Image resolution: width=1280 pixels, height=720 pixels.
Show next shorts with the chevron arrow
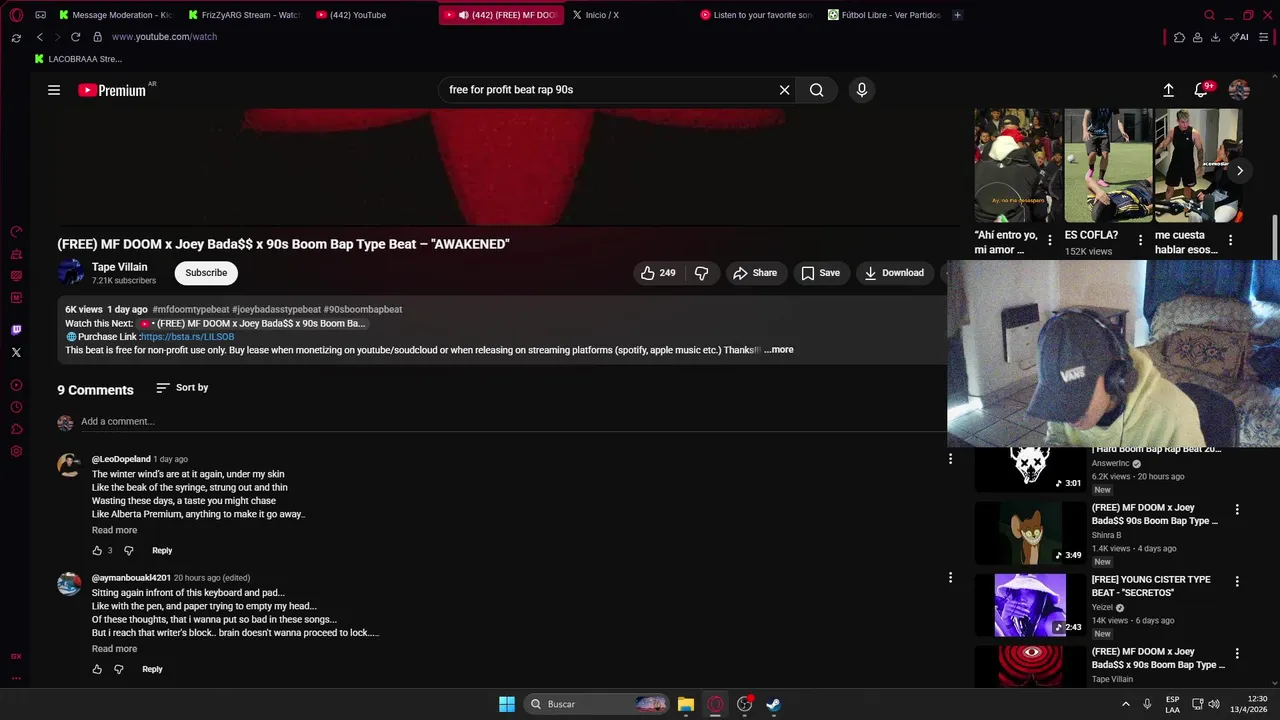1239,171
